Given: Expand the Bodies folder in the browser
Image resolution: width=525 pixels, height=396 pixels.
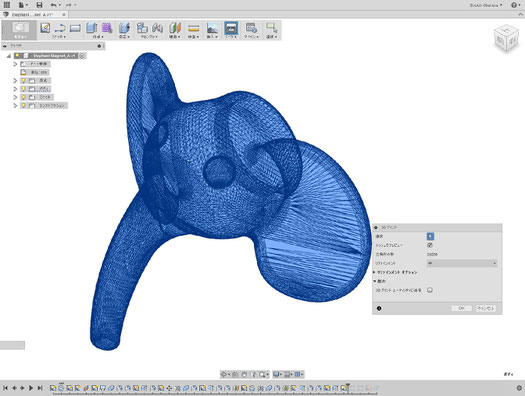Looking at the screenshot, I should 15,89.
